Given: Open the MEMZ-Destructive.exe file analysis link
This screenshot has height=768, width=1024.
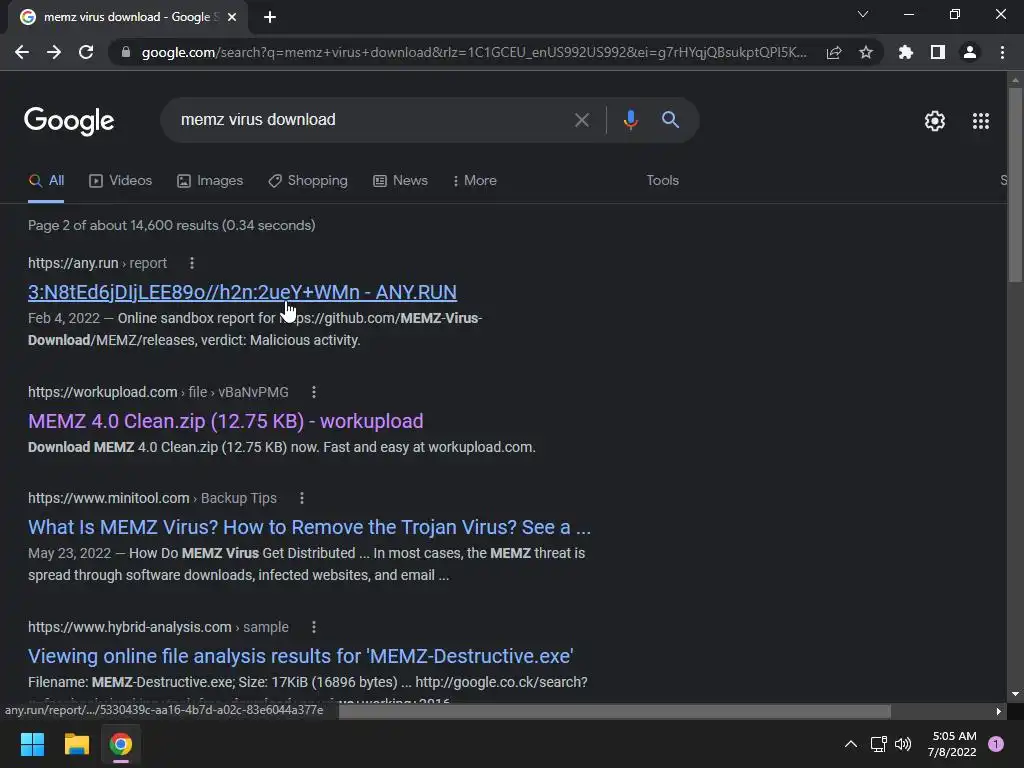Looking at the screenshot, I should pyautogui.click(x=300, y=656).
